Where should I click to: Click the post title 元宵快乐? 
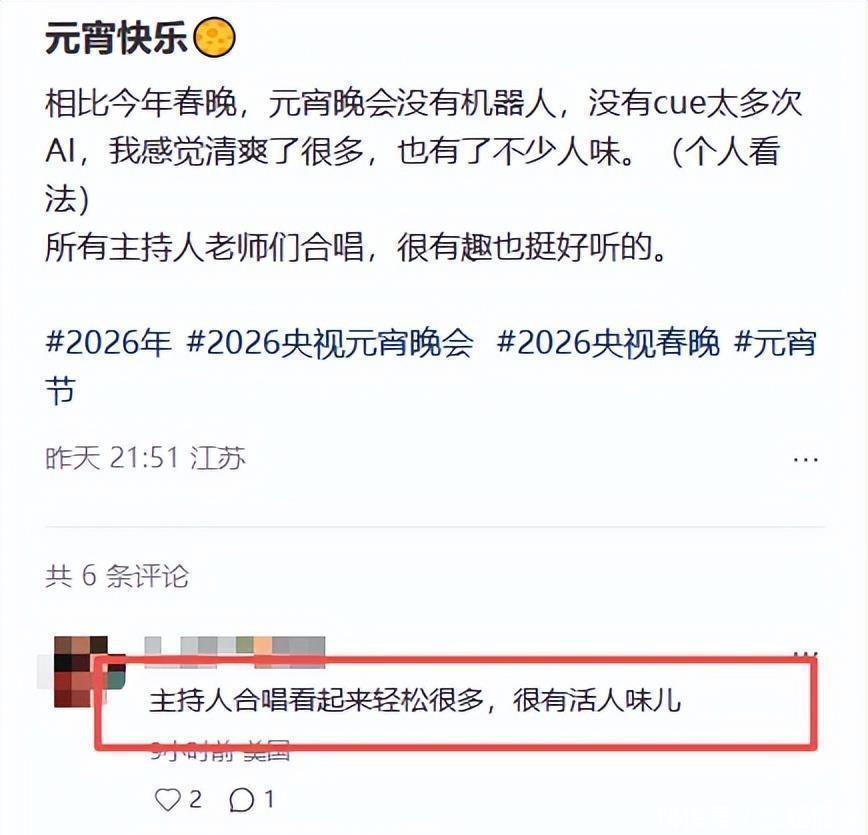click(x=116, y=38)
